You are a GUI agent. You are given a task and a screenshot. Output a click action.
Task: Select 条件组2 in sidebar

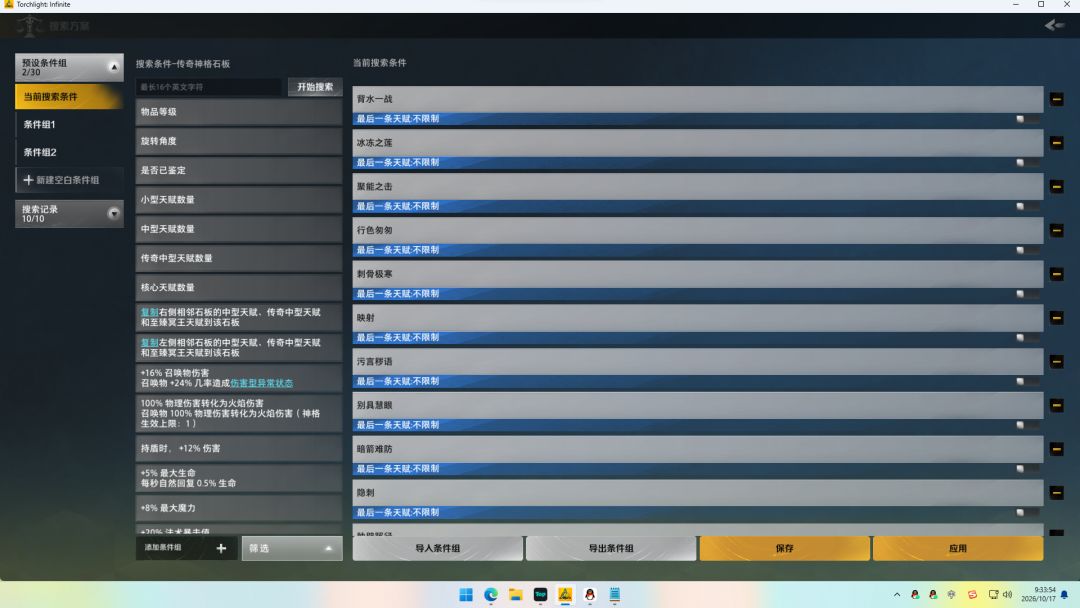(69, 152)
